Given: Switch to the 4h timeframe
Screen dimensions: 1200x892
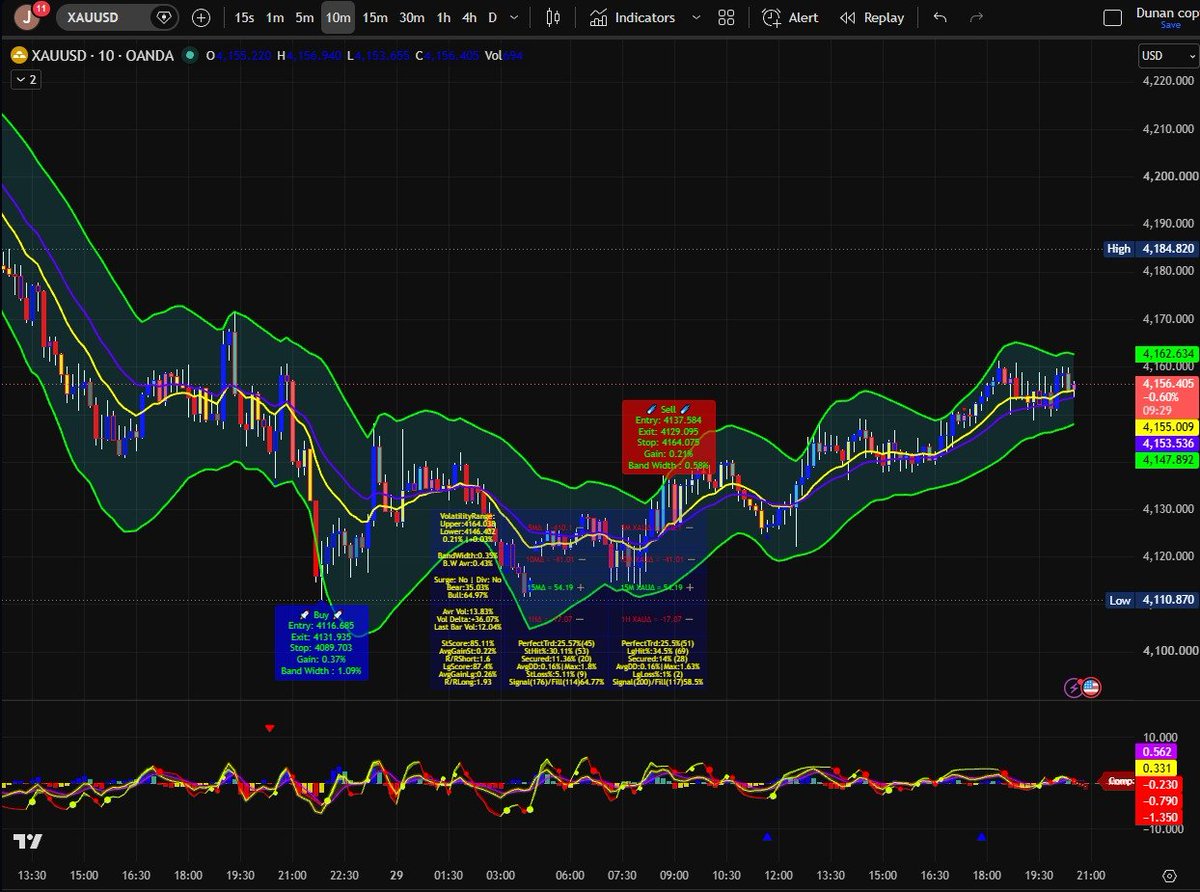Looking at the screenshot, I should [469, 17].
